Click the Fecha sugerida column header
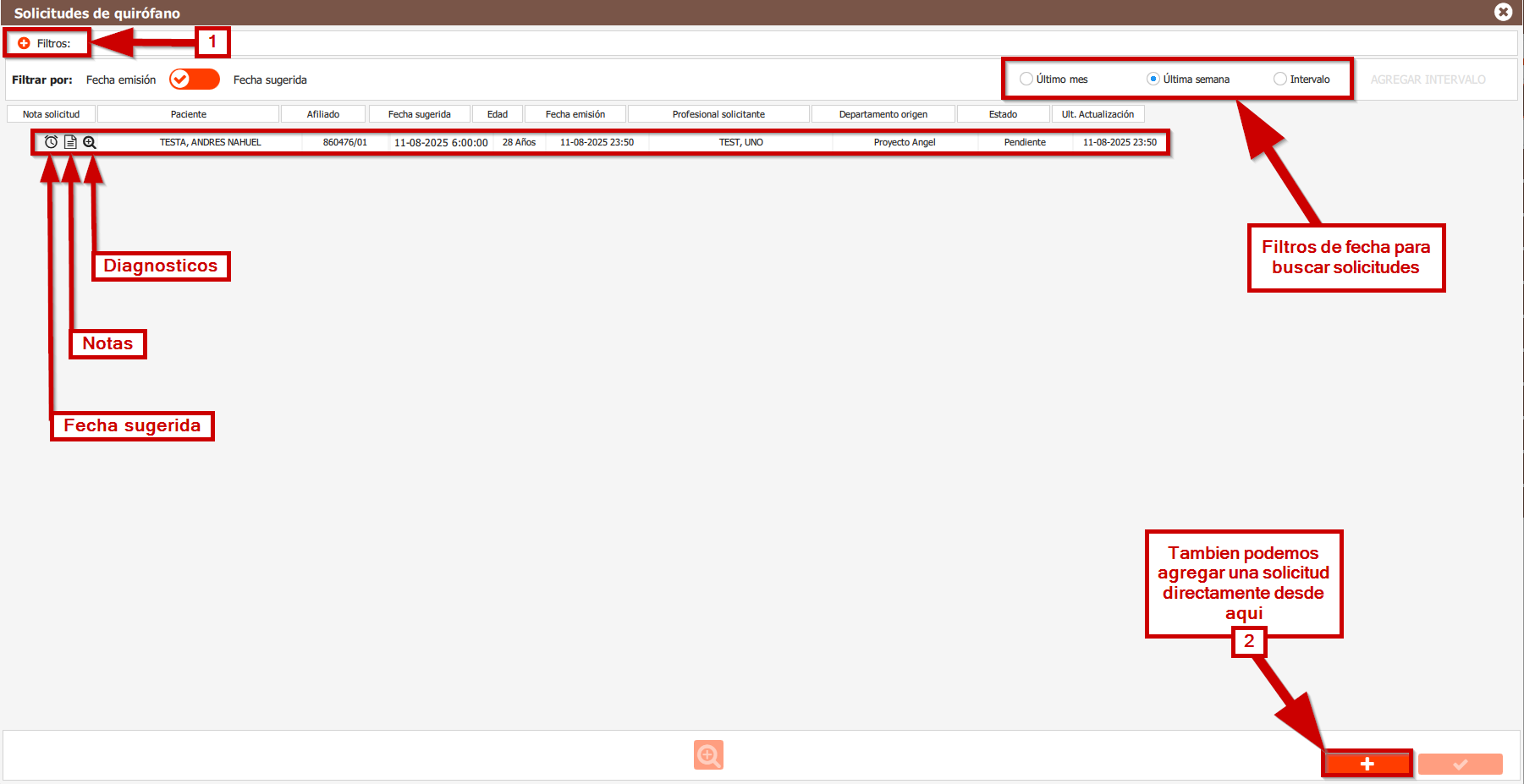 419,114
